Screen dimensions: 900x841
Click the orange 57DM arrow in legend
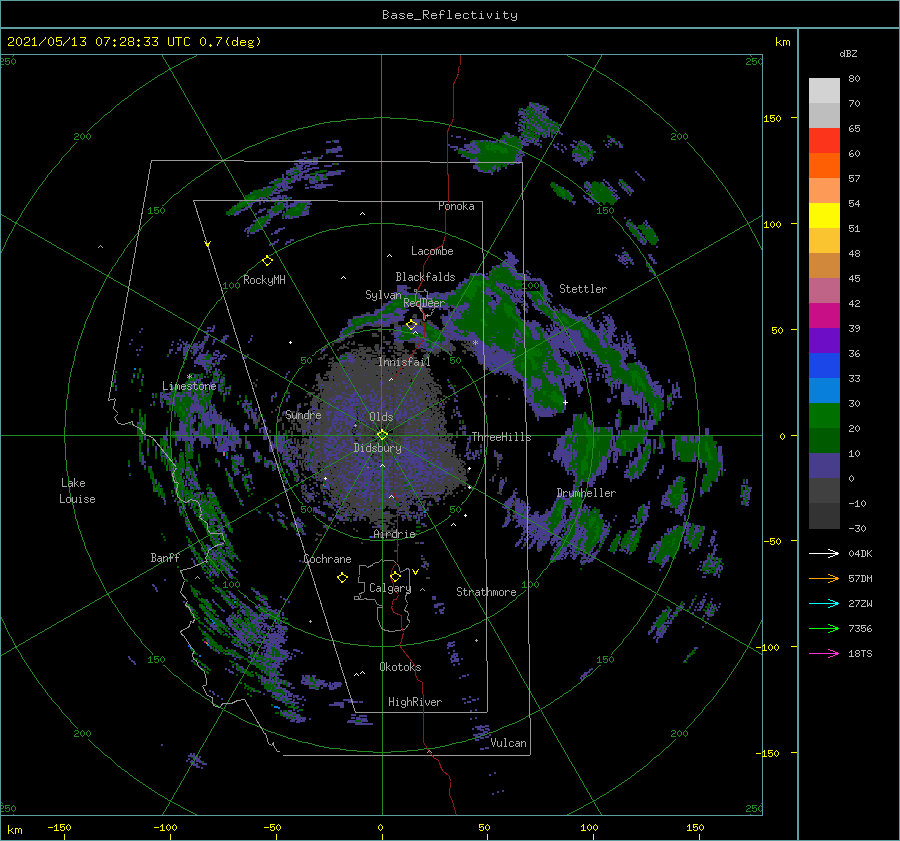(824, 579)
